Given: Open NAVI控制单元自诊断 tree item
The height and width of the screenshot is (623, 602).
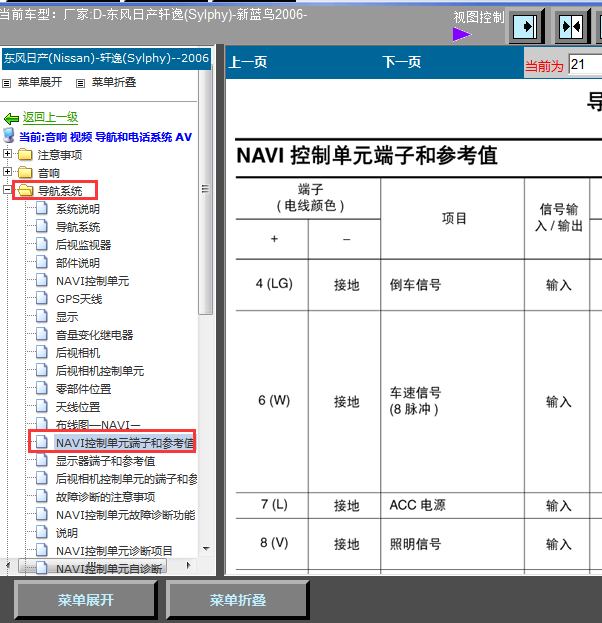Looking at the screenshot, I should point(109,569).
